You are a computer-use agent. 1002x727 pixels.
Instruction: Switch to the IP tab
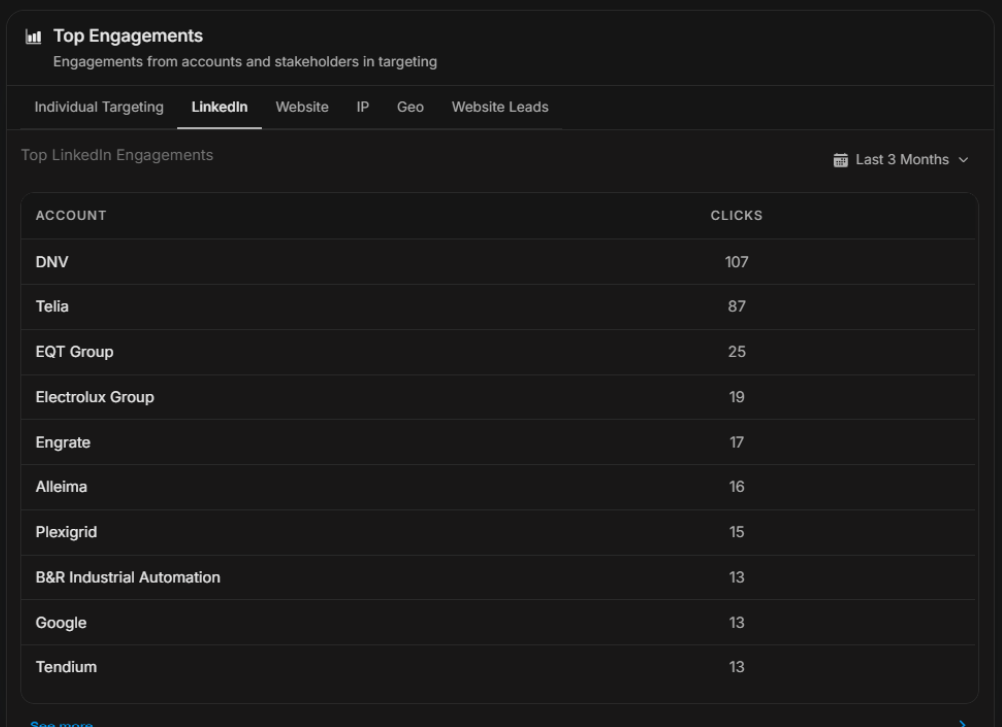[x=362, y=107]
